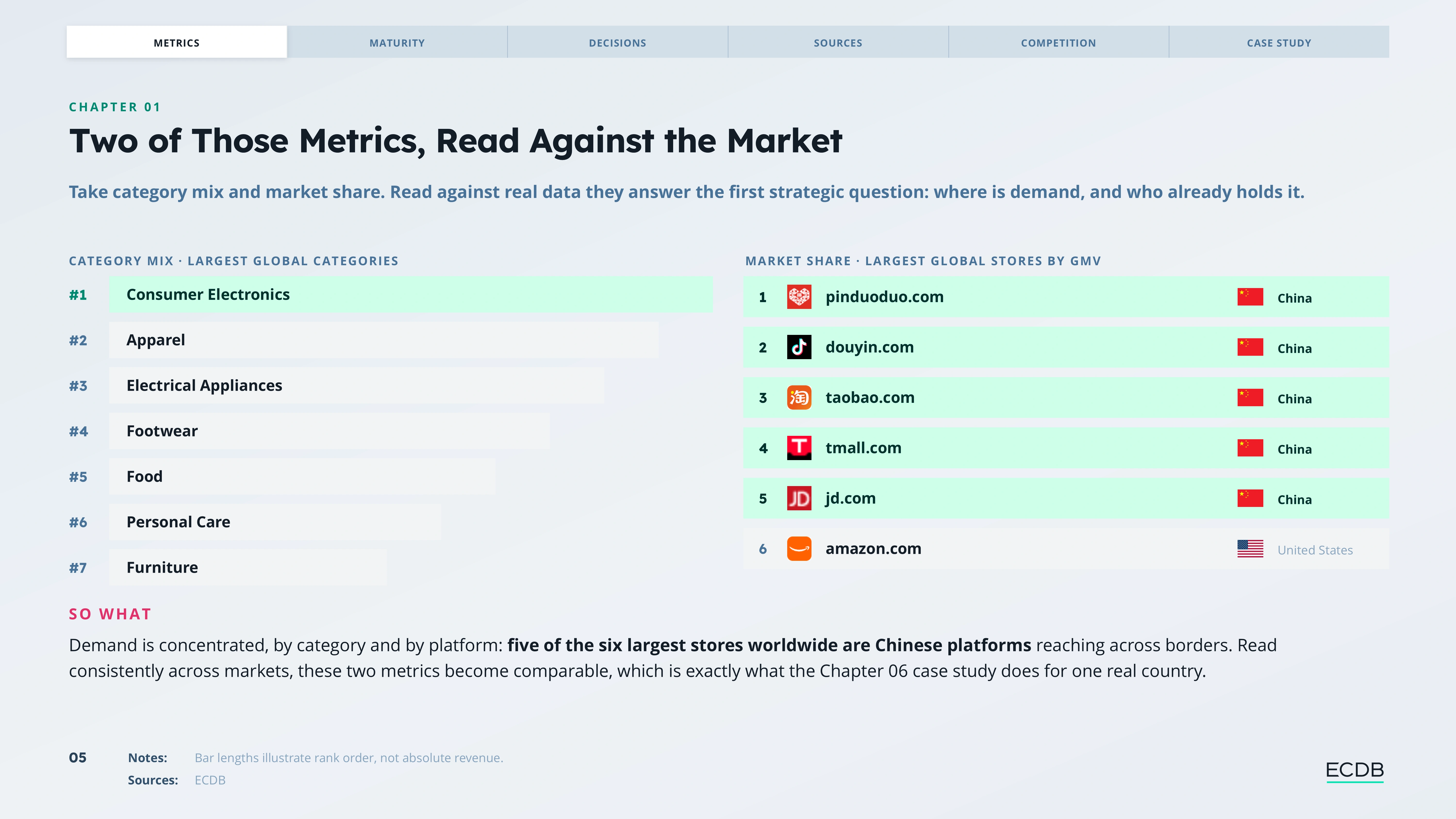Click the tmall.com store name
Image resolution: width=1456 pixels, height=819 pixels.
[863, 448]
